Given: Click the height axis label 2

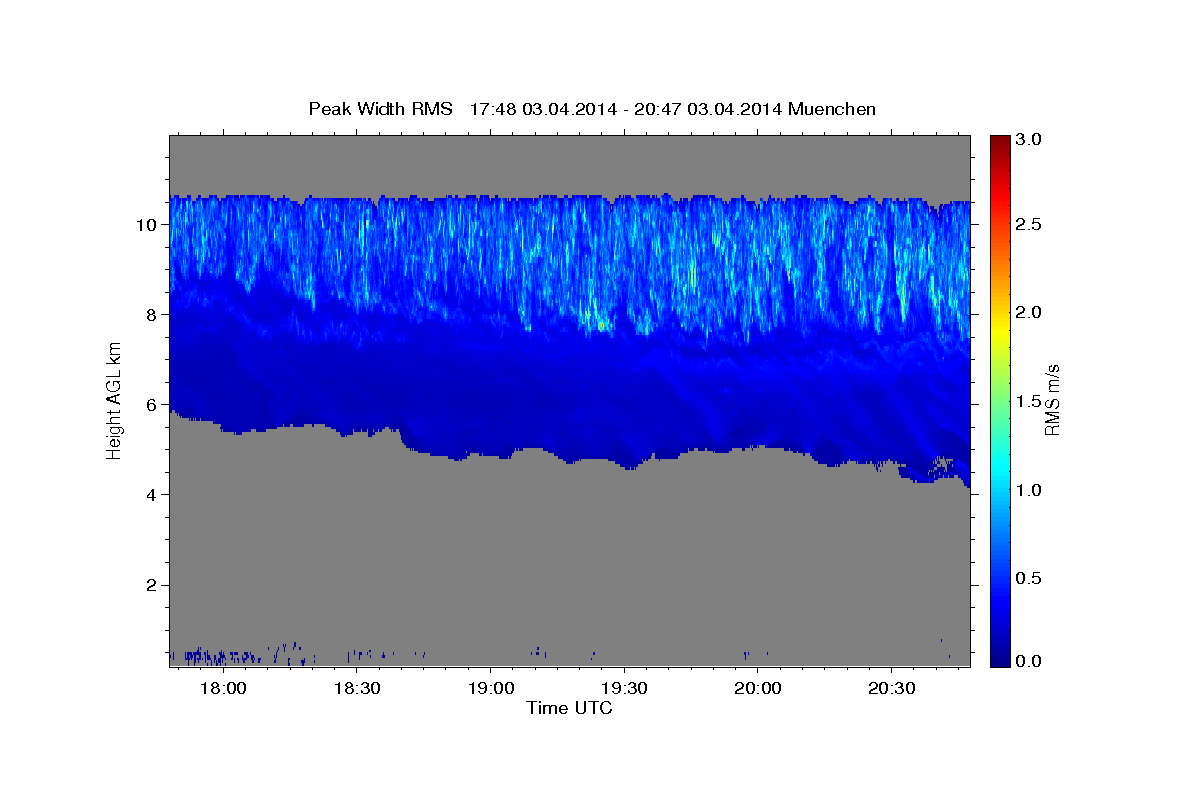Looking at the screenshot, I should (x=154, y=585).
